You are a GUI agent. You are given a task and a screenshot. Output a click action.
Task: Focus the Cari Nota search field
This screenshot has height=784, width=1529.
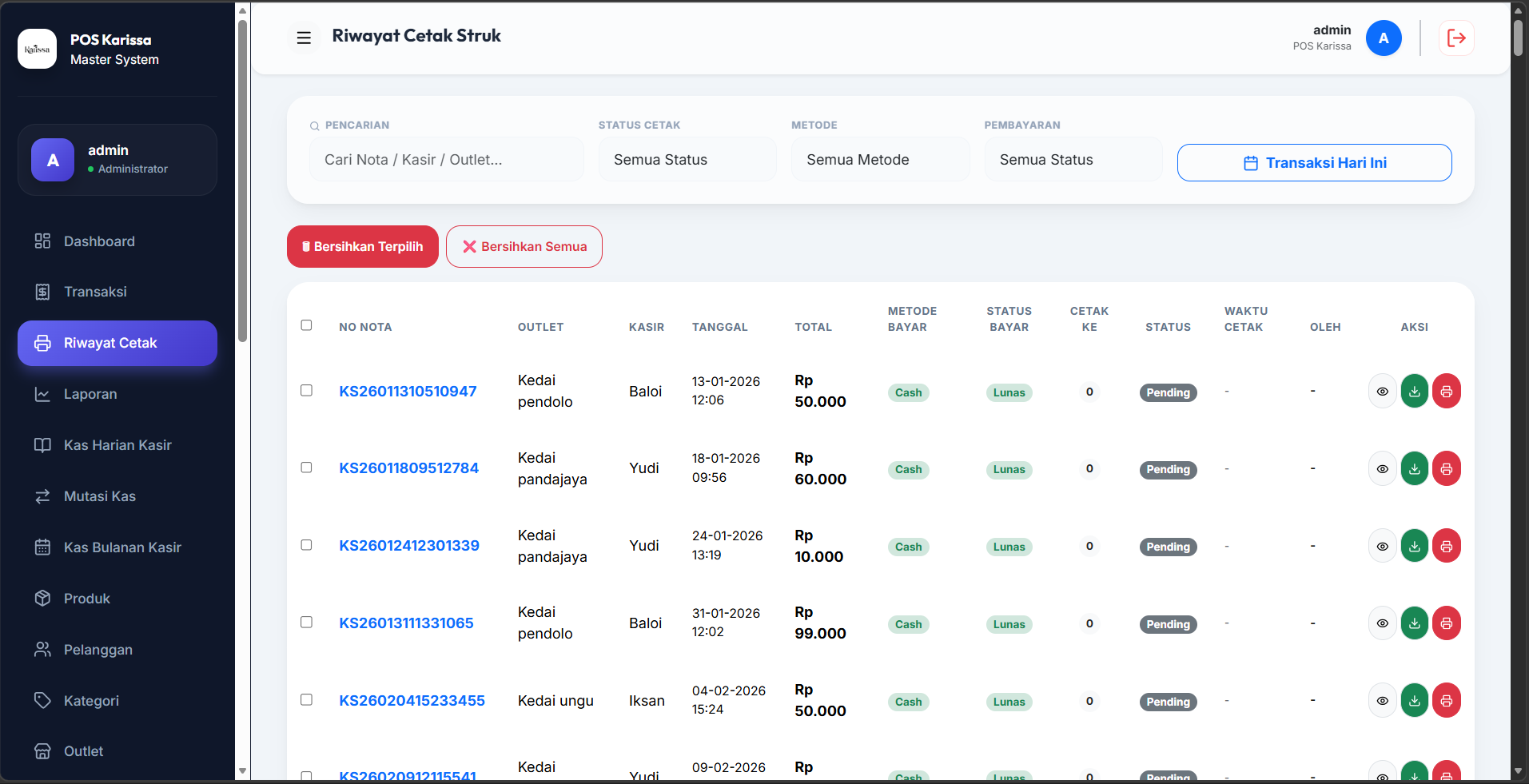[447, 159]
